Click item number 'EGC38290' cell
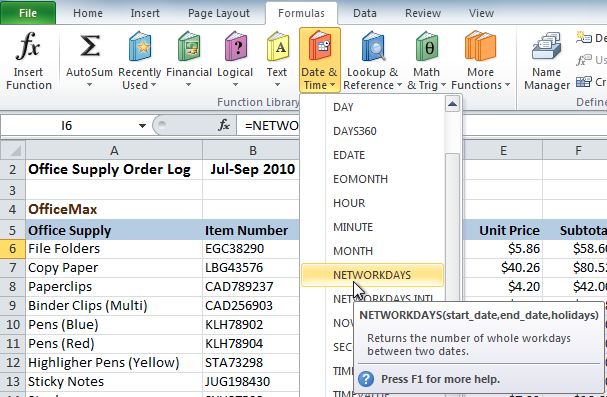The image size is (607, 397). pos(251,248)
